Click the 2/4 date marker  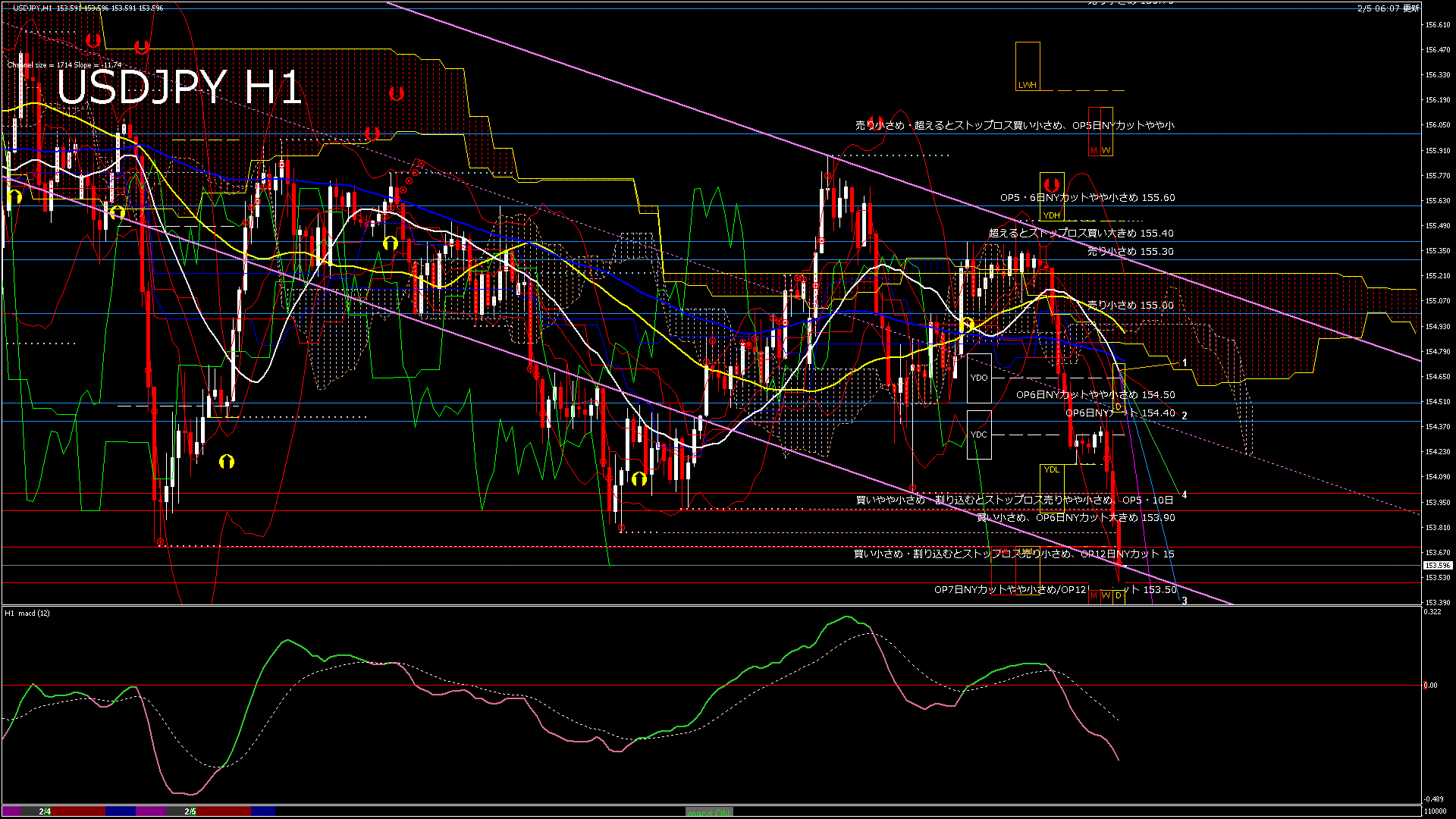tap(45, 811)
